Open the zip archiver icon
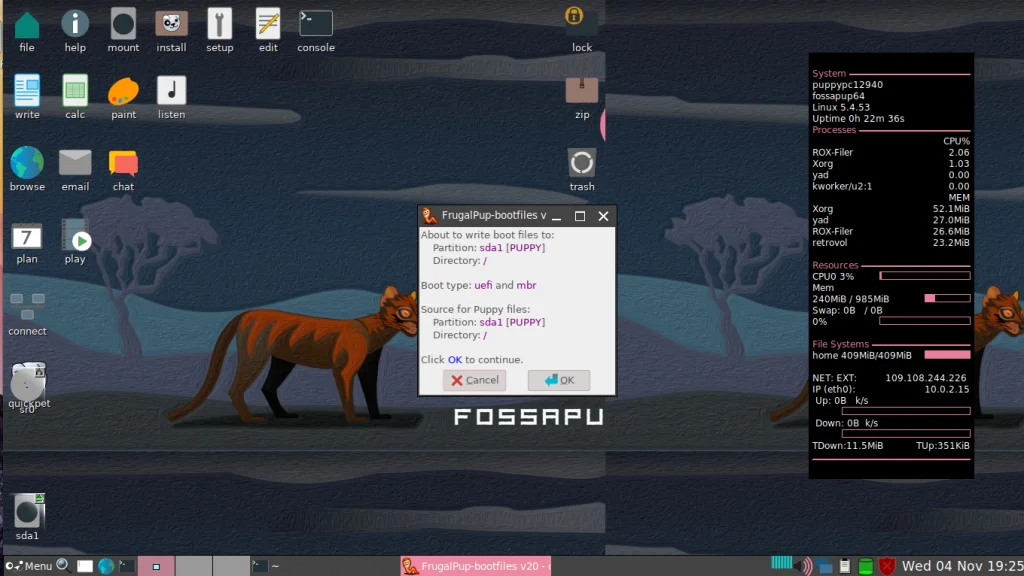 click(581, 90)
